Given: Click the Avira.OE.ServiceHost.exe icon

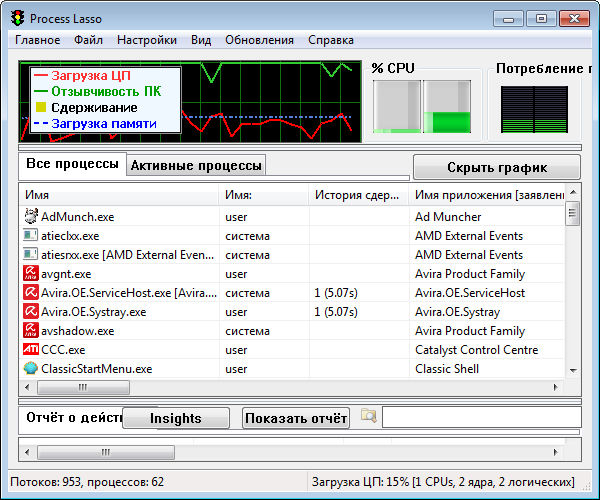Looking at the screenshot, I should [x=31, y=292].
